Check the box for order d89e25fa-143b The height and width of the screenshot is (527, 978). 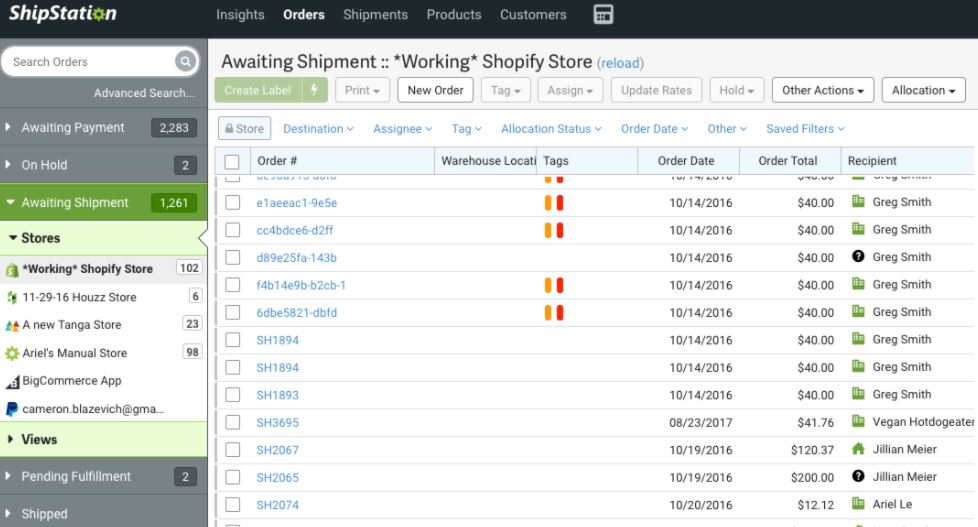pos(233,258)
